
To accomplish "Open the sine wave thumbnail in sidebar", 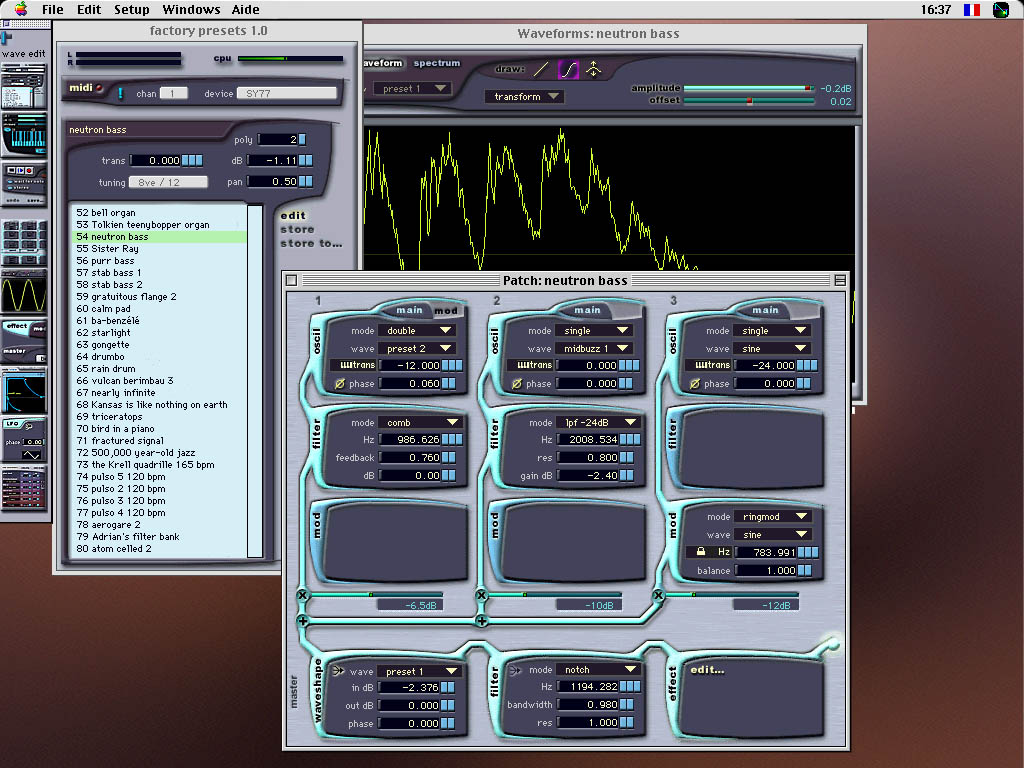I will [x=23, y=294].
